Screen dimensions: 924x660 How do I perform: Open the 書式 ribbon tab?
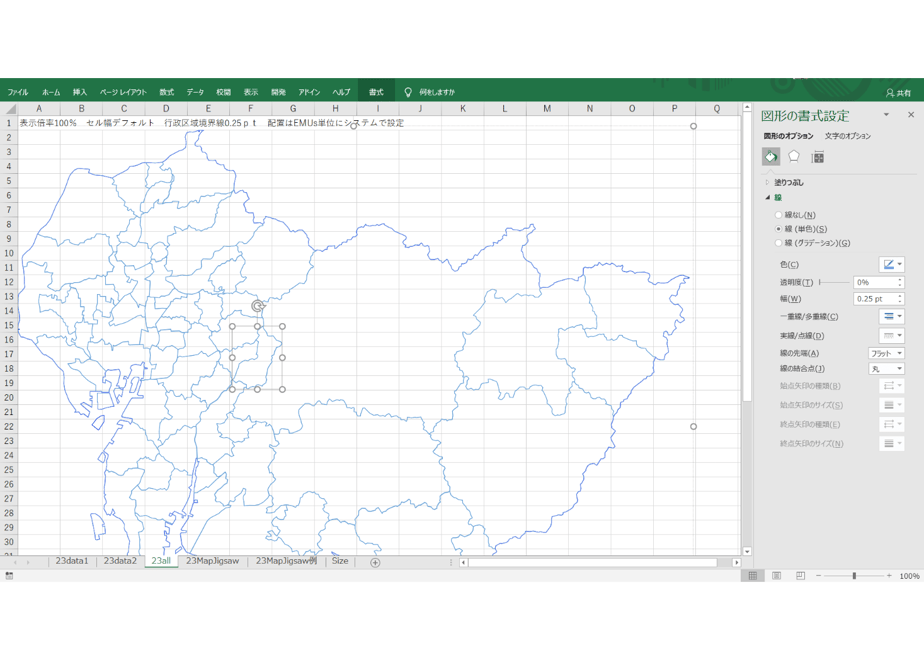(376, 92)
